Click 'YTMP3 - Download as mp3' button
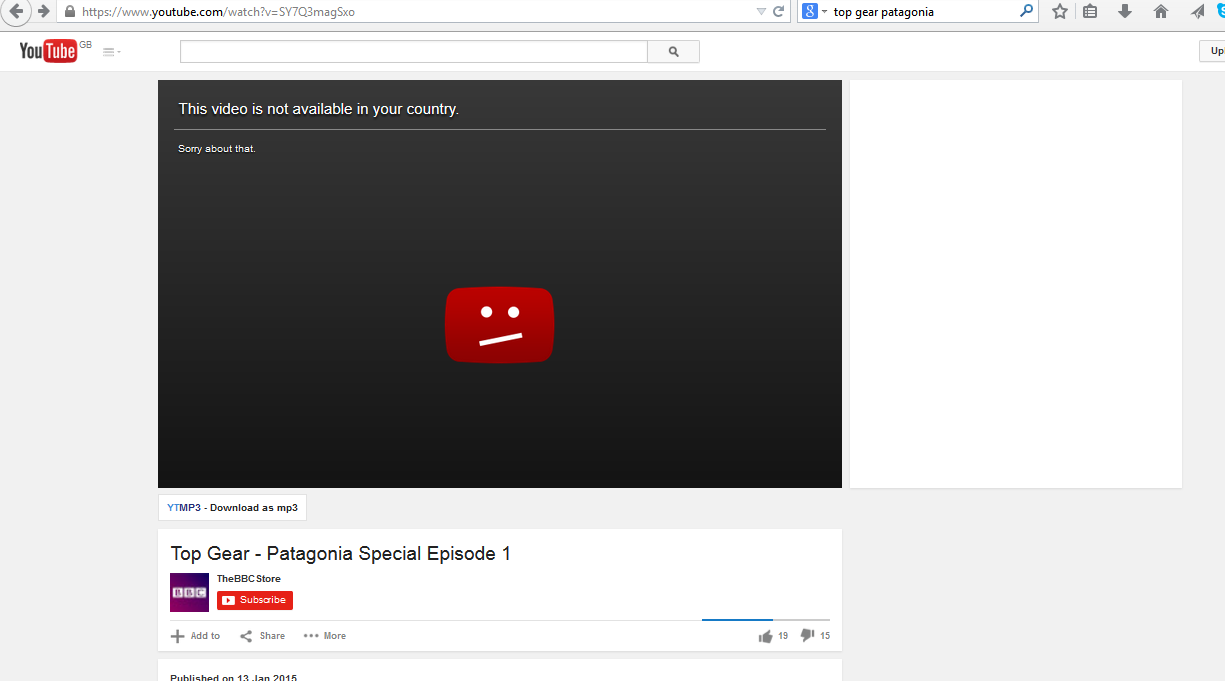 click(x=233, y=508)
